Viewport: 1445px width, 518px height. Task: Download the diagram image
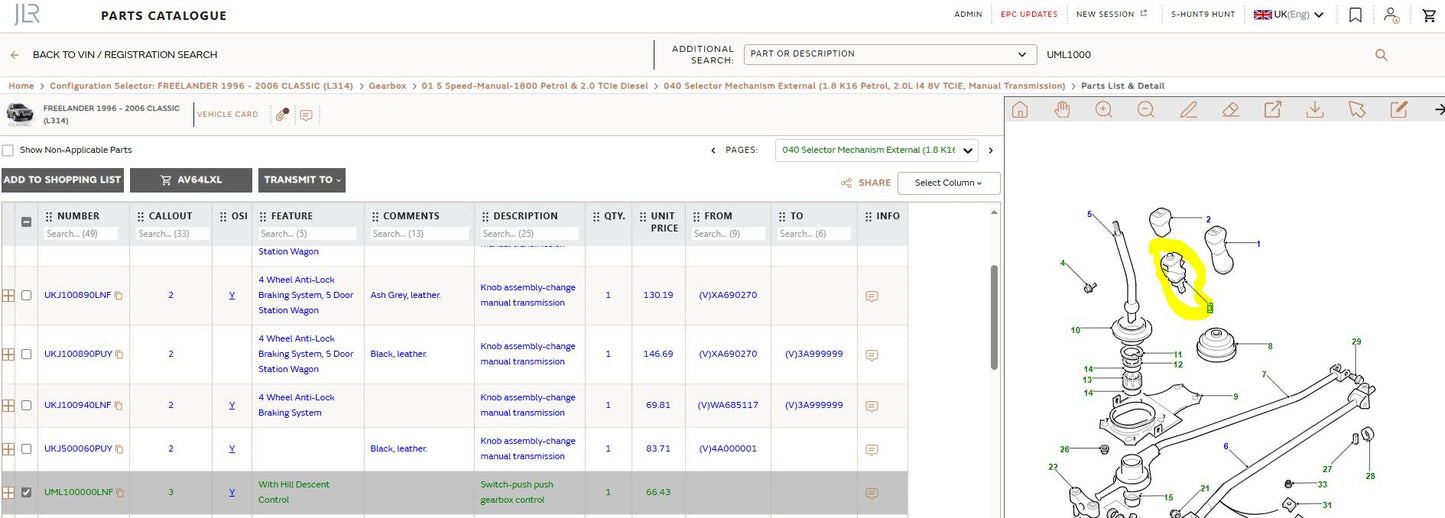pyautogui.click(x=1315, y=110)
